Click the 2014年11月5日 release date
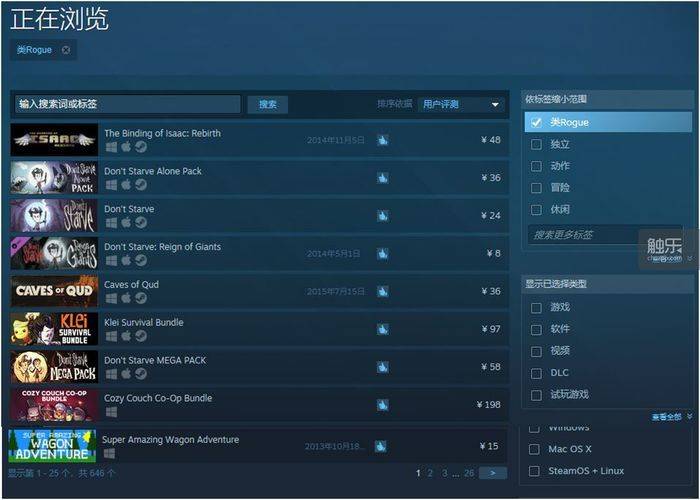The width and height of the screenshot is (700, 500). click(336, 141)
